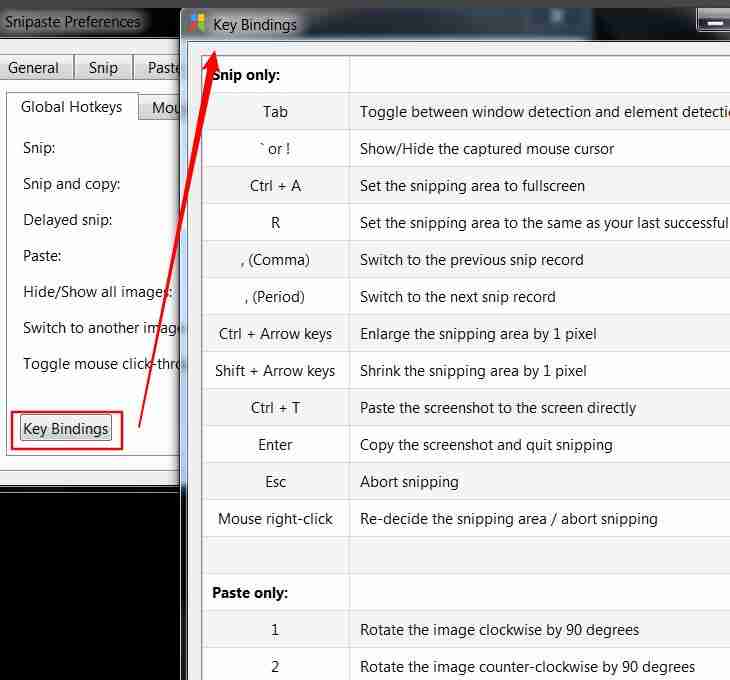Click the 'Snip:' hotkey label
The width and height of the screenshot is (730, 680).
point(39,148)
